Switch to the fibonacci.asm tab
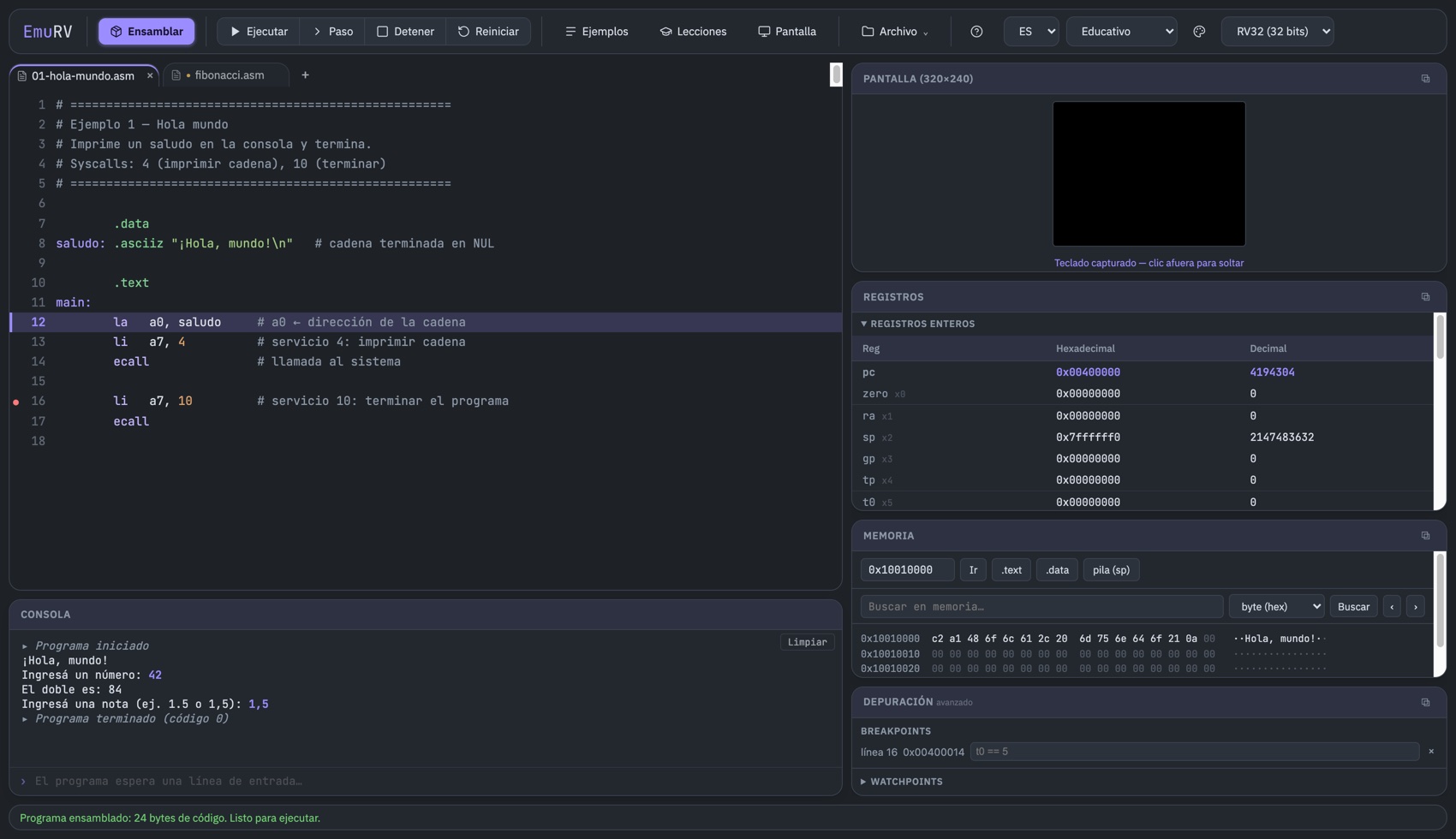Viewport: 1456px width, 839px height. tap(225, 75)
